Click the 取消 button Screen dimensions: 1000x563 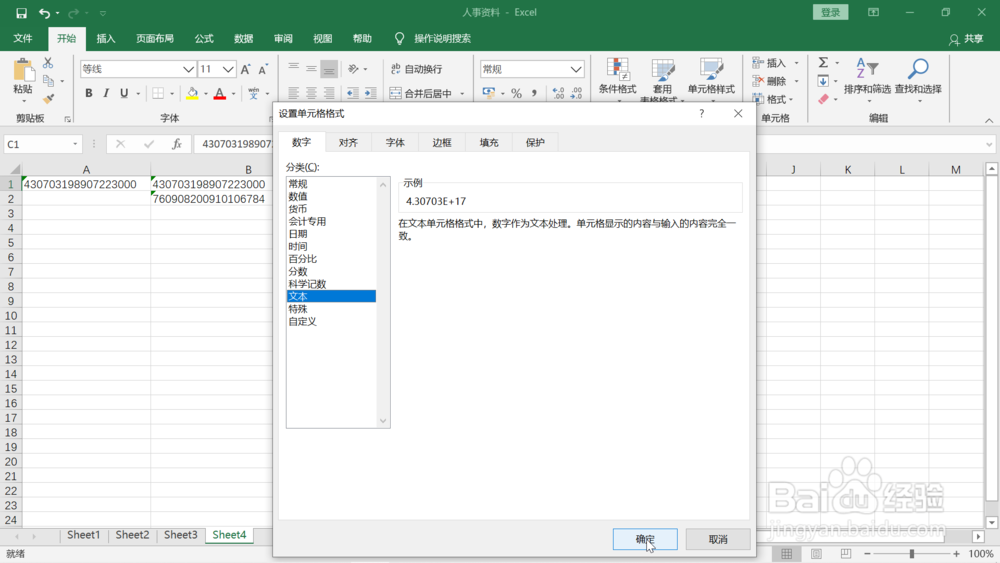[x=718, y=539]
